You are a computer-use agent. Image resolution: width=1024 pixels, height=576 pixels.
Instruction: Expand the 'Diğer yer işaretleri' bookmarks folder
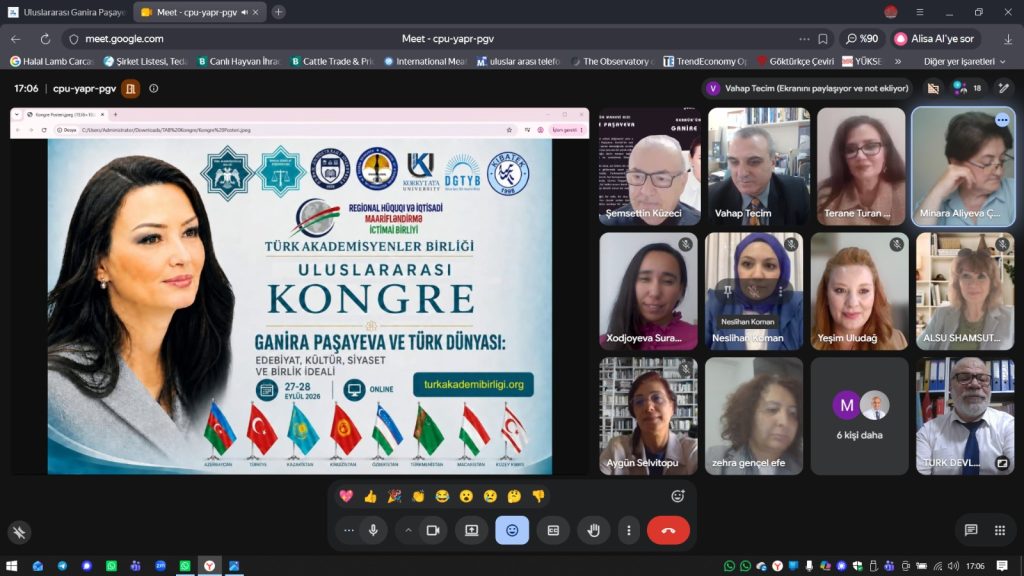pyautogui.click(x=965, y=61)
